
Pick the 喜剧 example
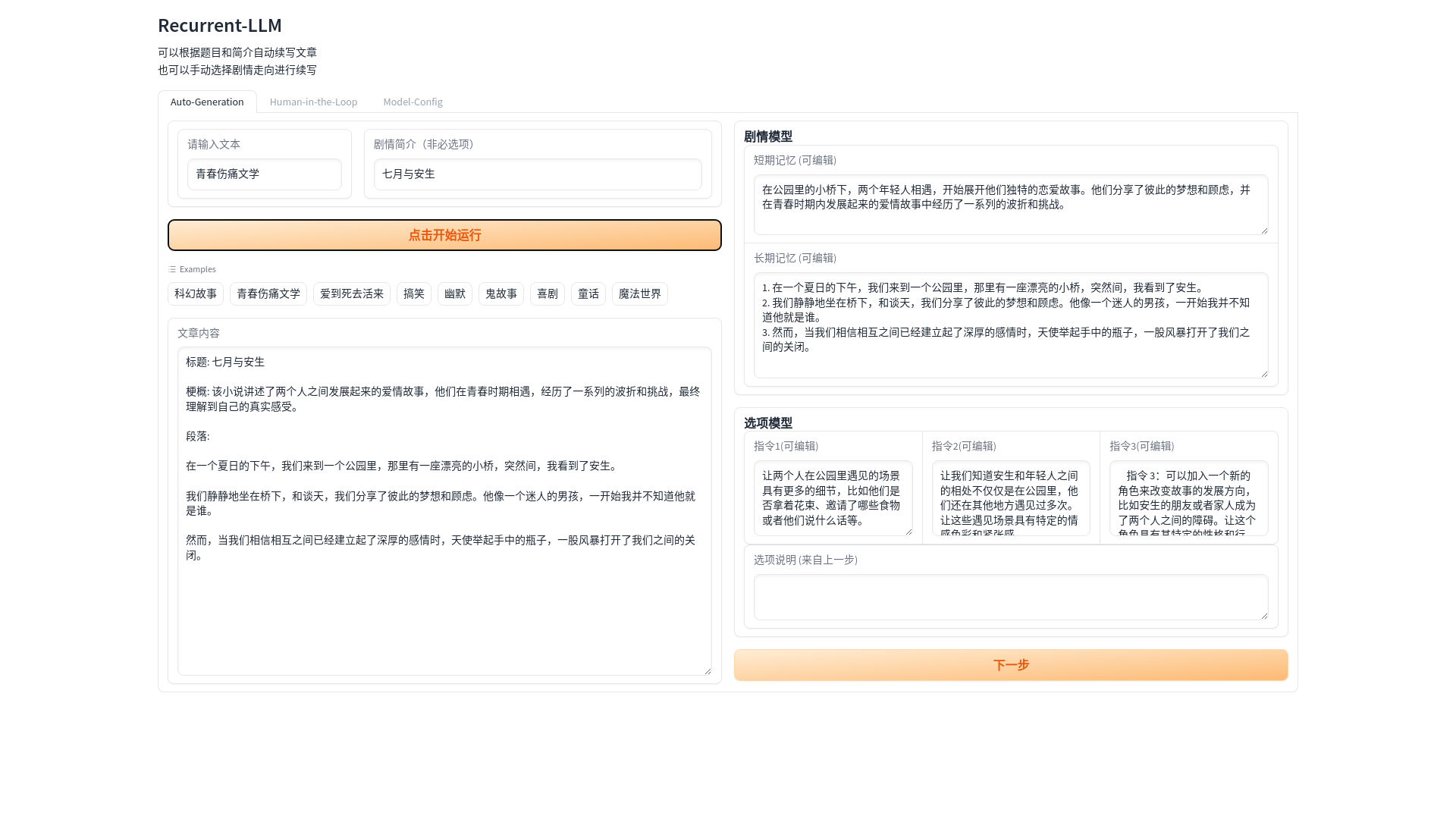click(548, 293)
